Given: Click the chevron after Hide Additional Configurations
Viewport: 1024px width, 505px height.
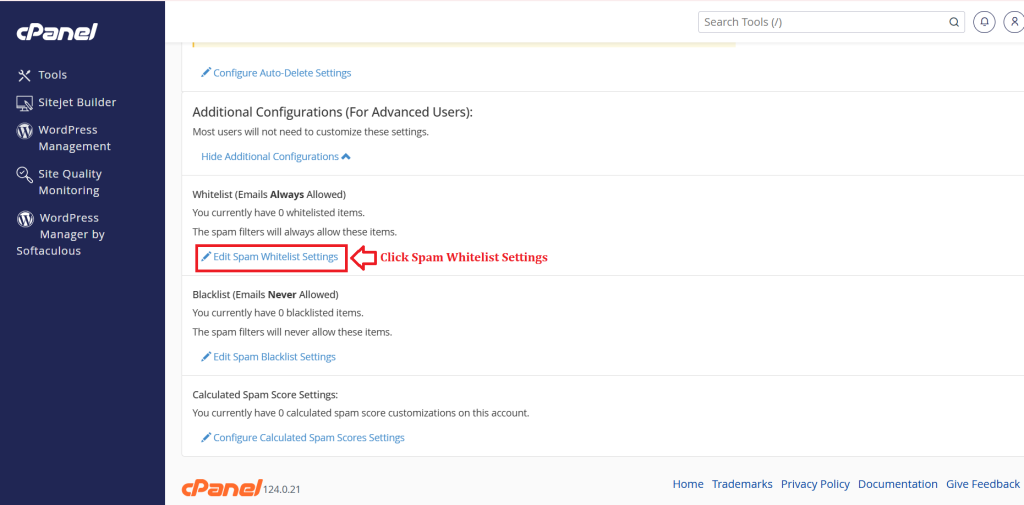Looking at the screenshot, I should [346, 157].
